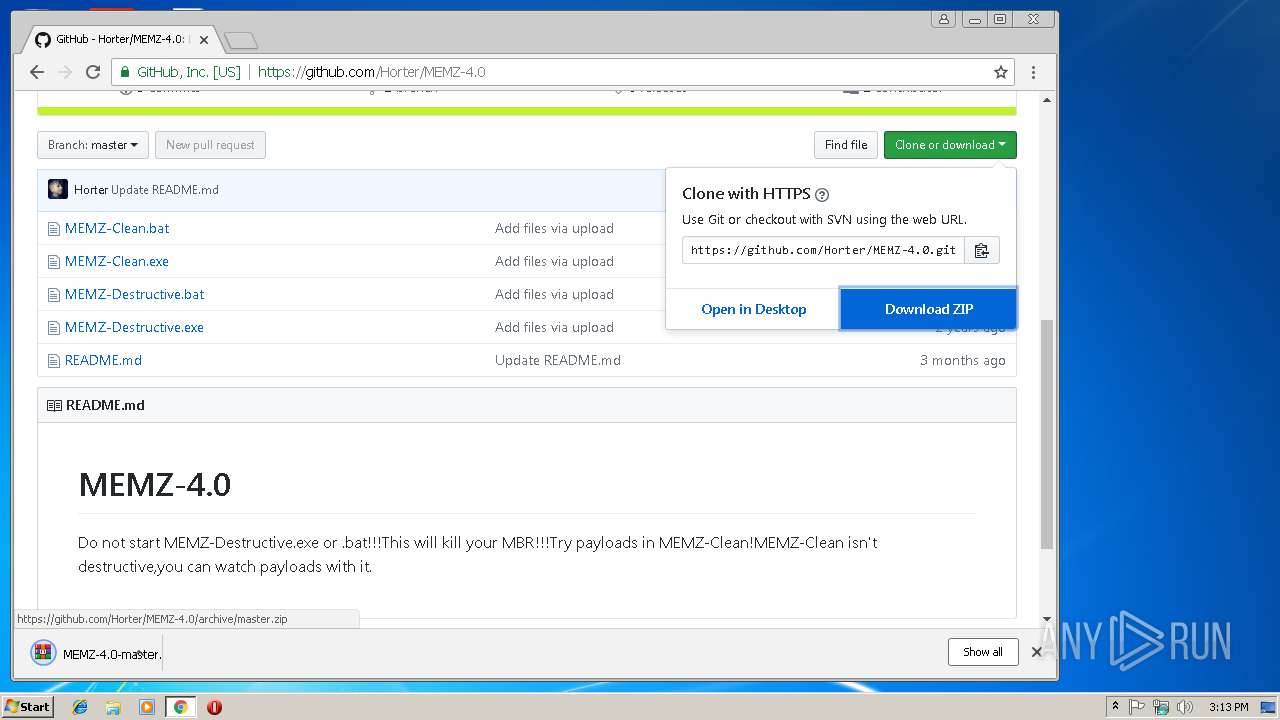Click the Download ZIP button
1280x720 pixels.
tap(928, 309)
